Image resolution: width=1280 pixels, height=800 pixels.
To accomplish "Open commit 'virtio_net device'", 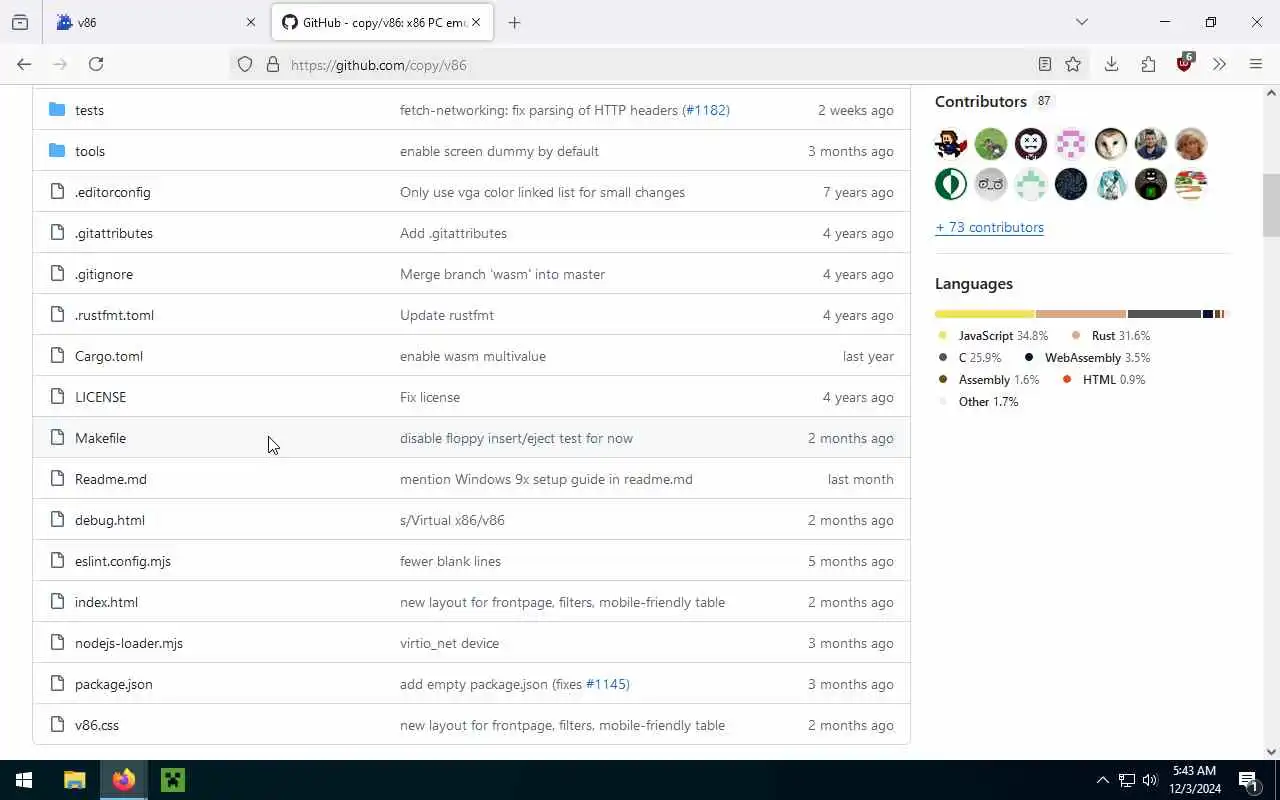I will point(449,643).
